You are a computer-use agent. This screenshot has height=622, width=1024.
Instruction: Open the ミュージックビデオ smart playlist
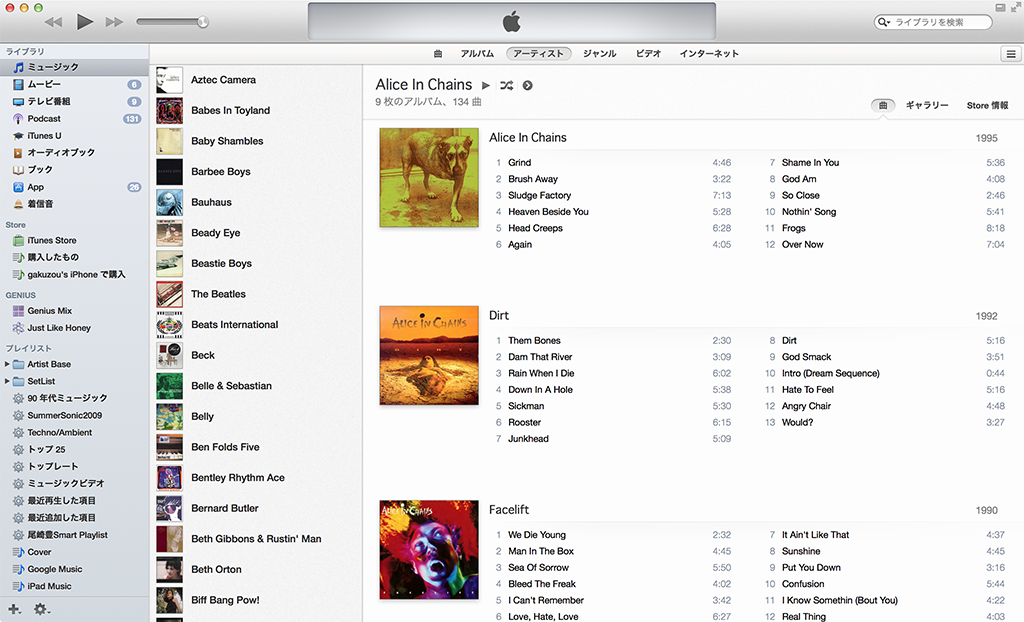pyautogui.click(x=74, y=483)
